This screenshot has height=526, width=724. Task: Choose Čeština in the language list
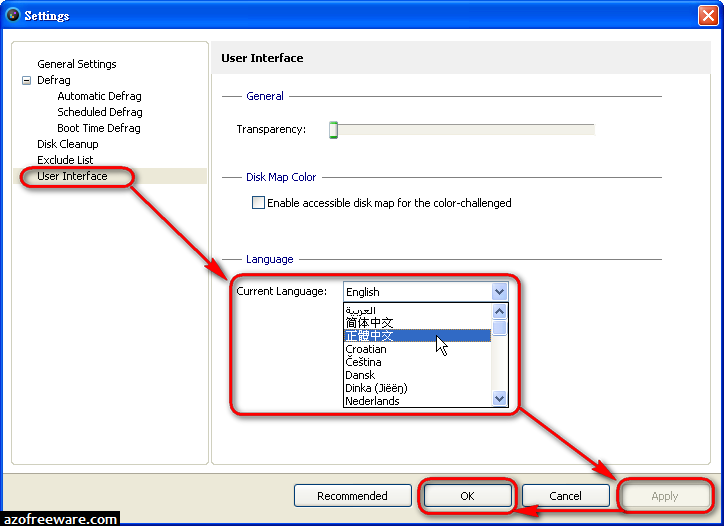click(x=417, y=362)
